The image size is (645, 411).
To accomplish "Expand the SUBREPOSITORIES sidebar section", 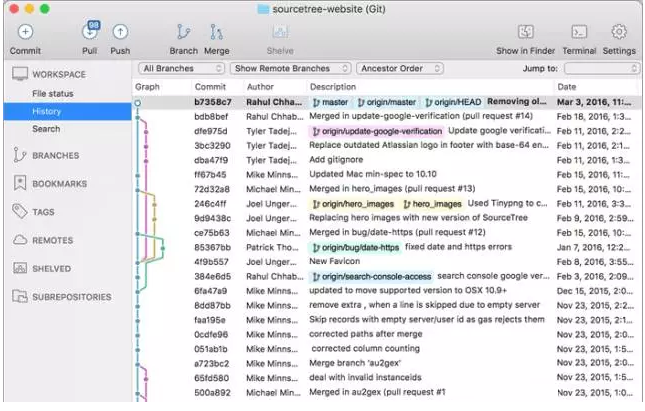I will (x=72, y=297).
